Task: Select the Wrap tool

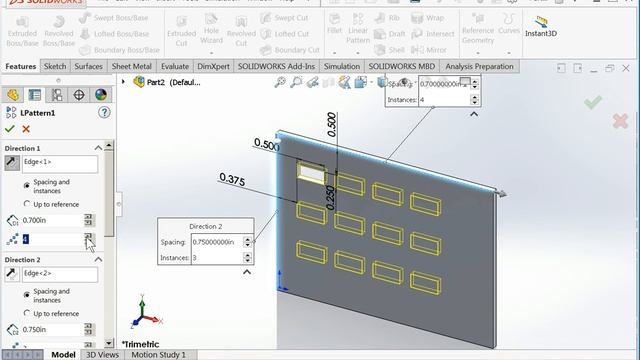Action: (x=427, y=18)
